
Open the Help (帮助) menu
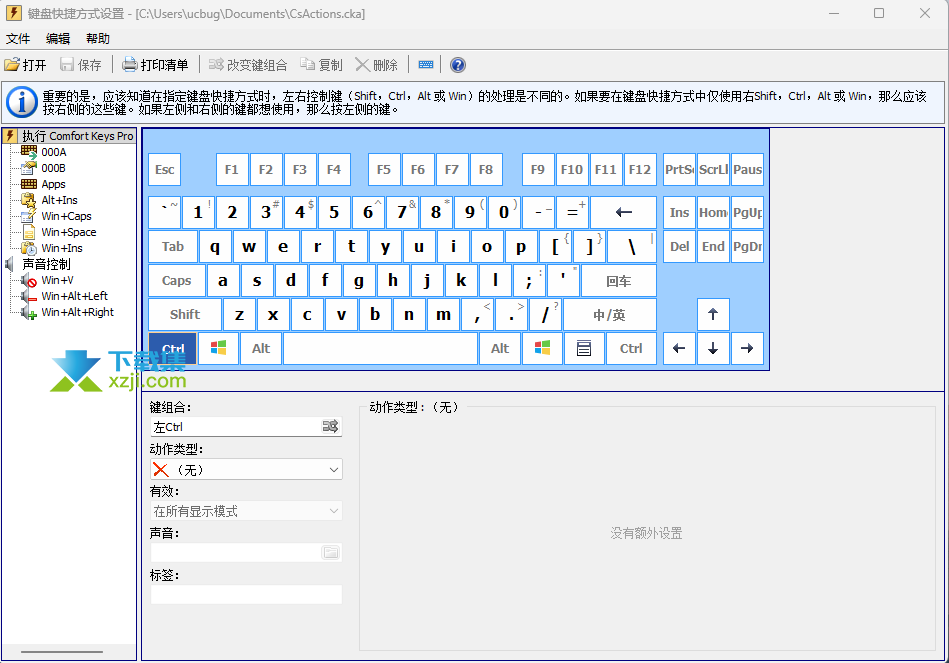point(97,39)
